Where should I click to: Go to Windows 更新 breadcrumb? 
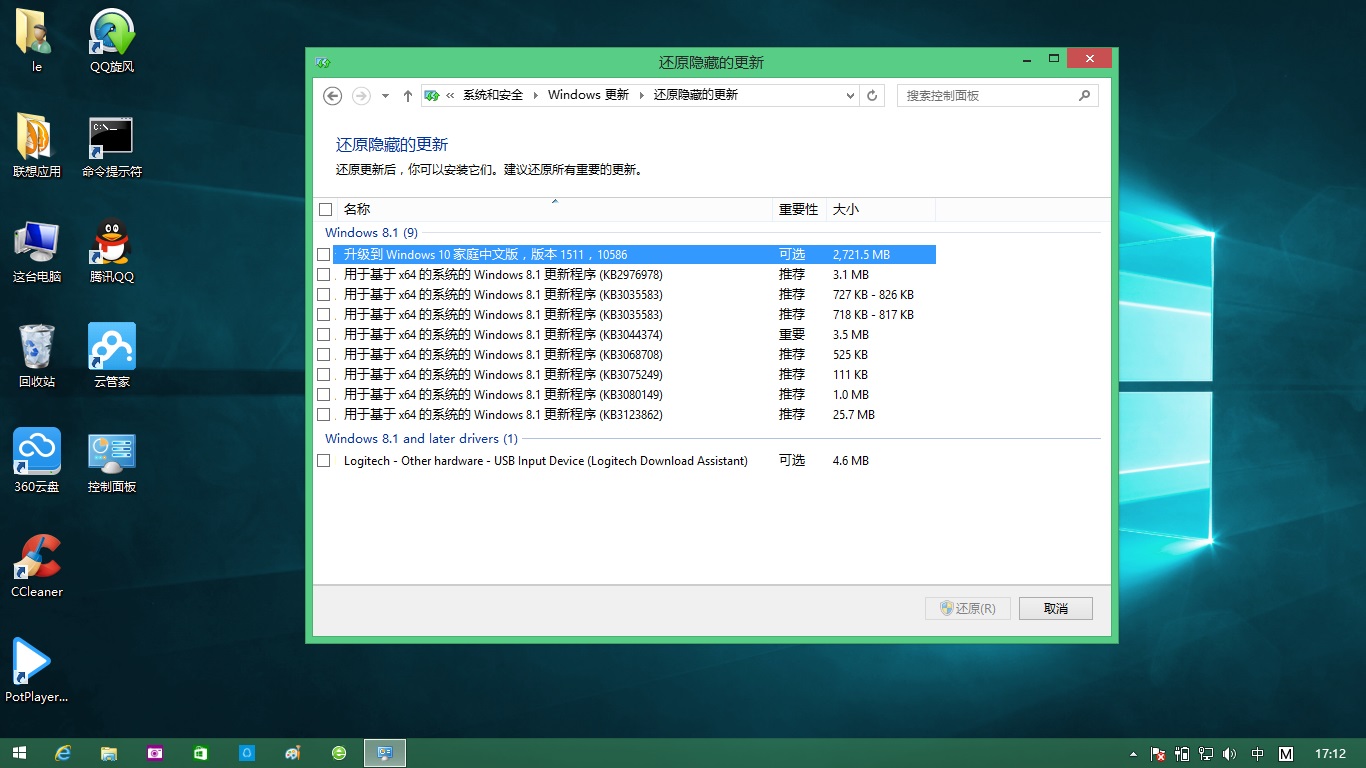click(588, 95)
